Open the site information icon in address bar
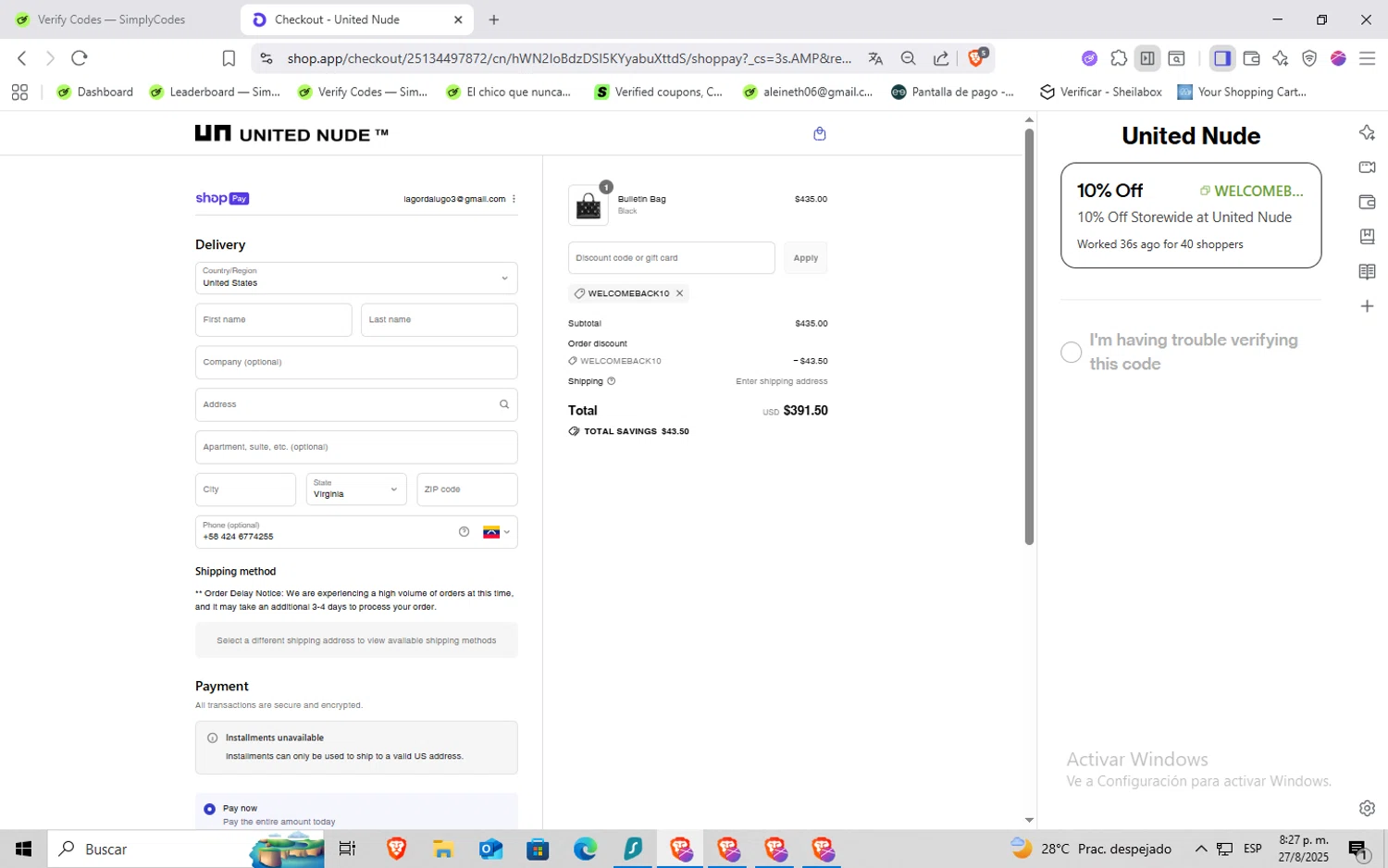Screen dimensions: 1388x868 point(266,58)
